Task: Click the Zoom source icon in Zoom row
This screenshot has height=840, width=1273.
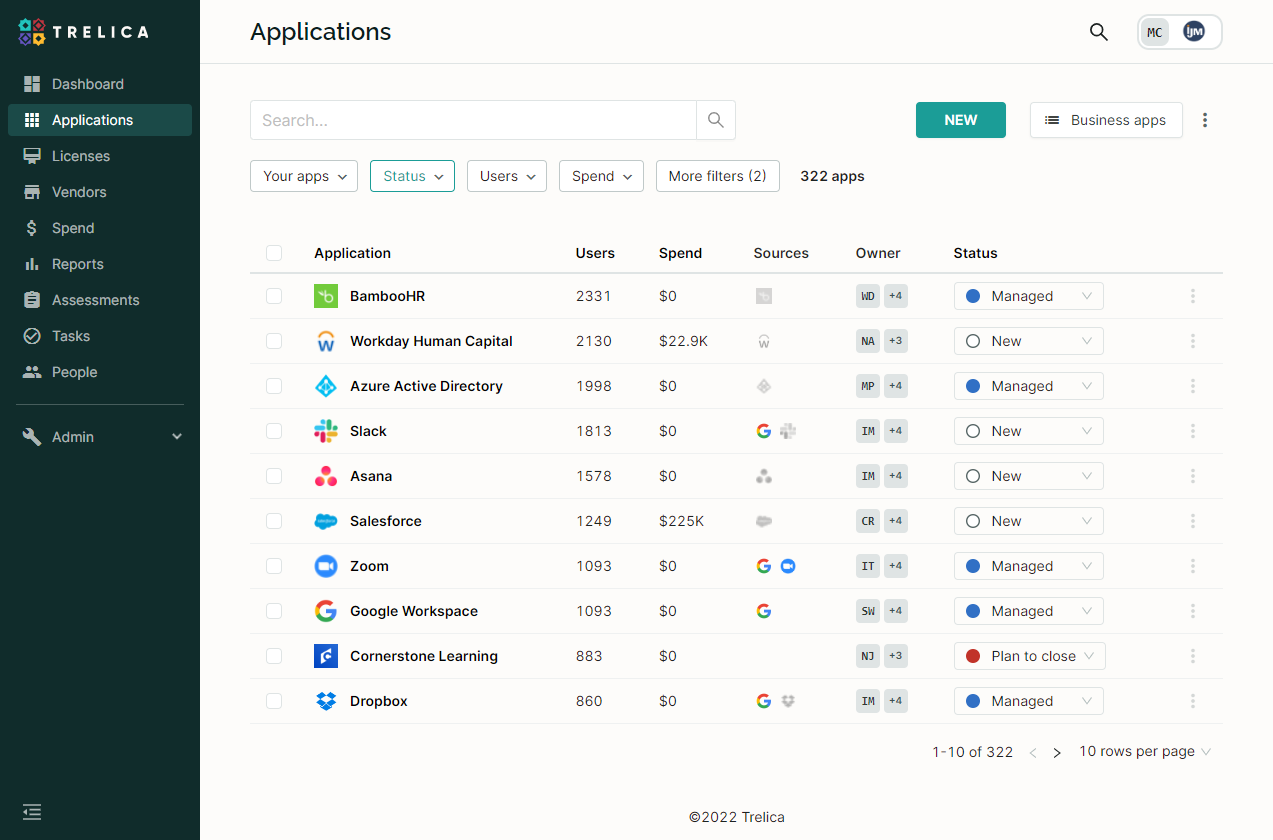Action: [788, 566]
